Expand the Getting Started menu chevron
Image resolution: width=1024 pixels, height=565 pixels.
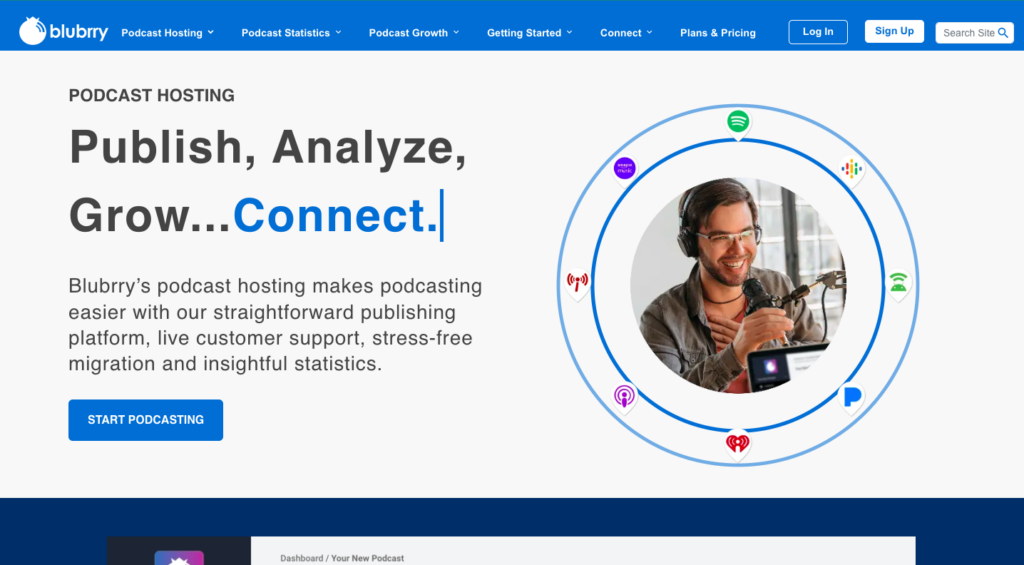tap(569, 32)
